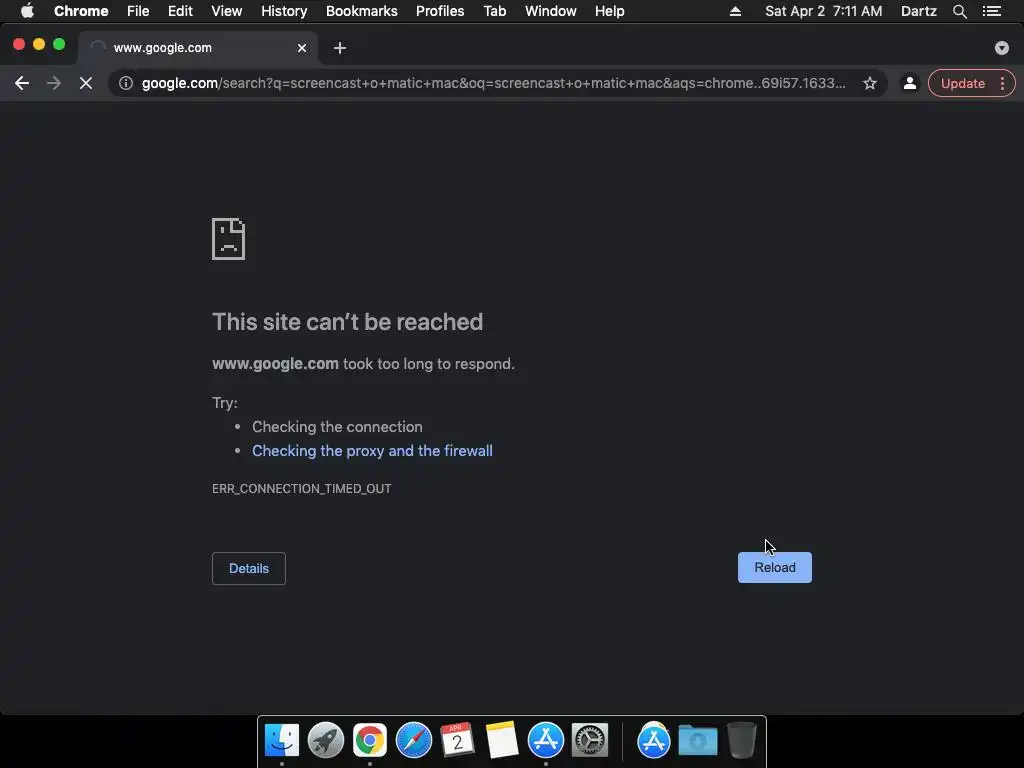Click the sad page error icon

tap(229, 239)
